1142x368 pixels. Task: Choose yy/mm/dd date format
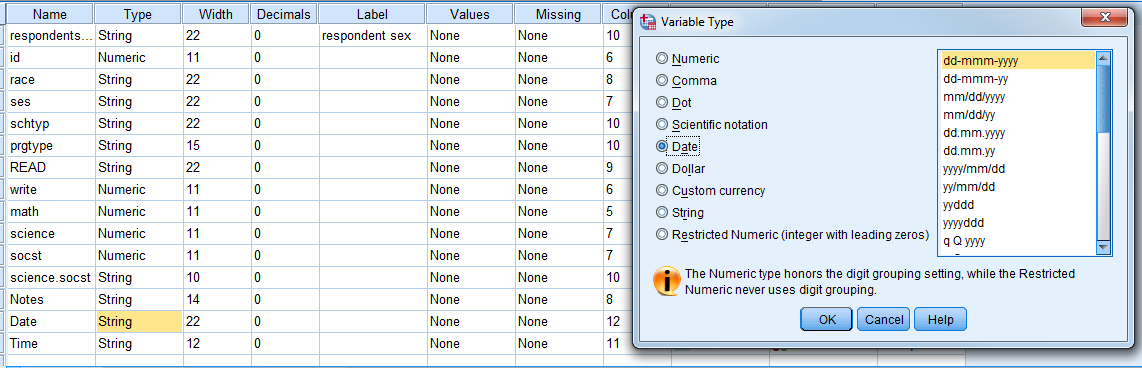1018,187
